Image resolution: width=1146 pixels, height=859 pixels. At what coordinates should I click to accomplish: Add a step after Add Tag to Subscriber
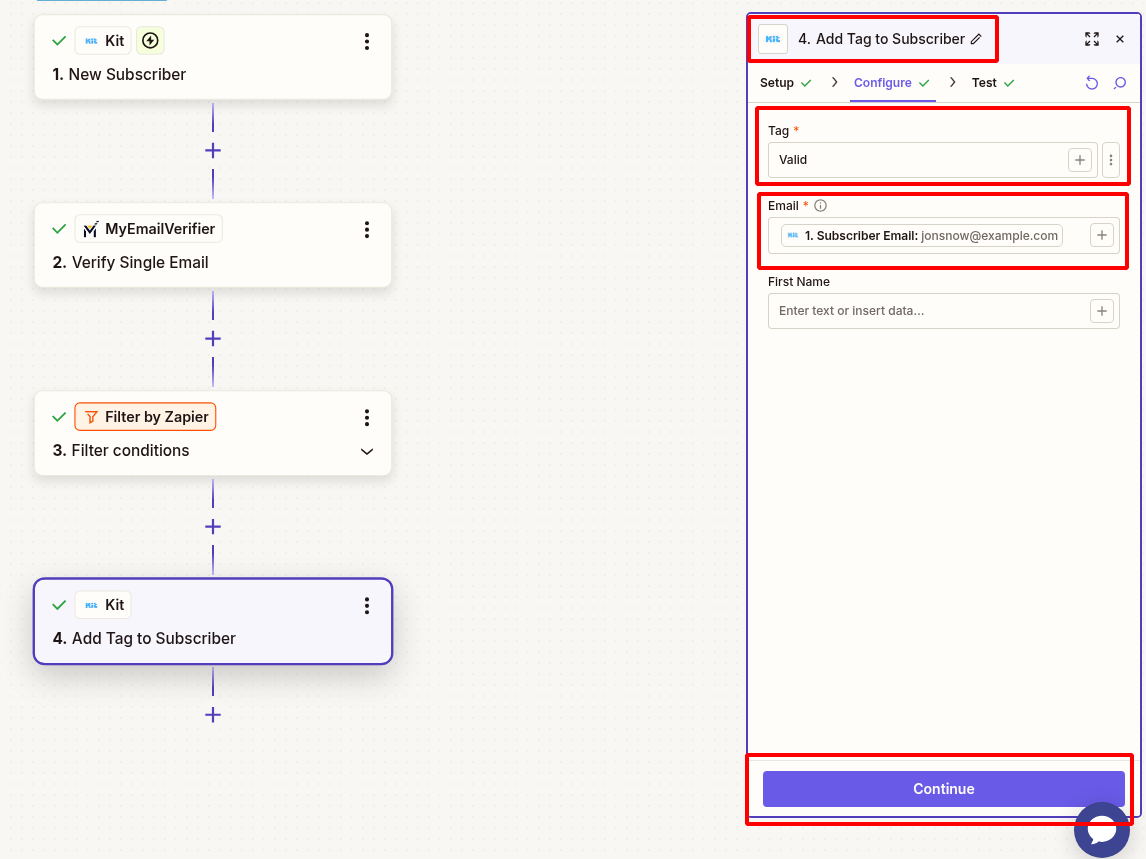pyautogui.click(x=213, y=715)
